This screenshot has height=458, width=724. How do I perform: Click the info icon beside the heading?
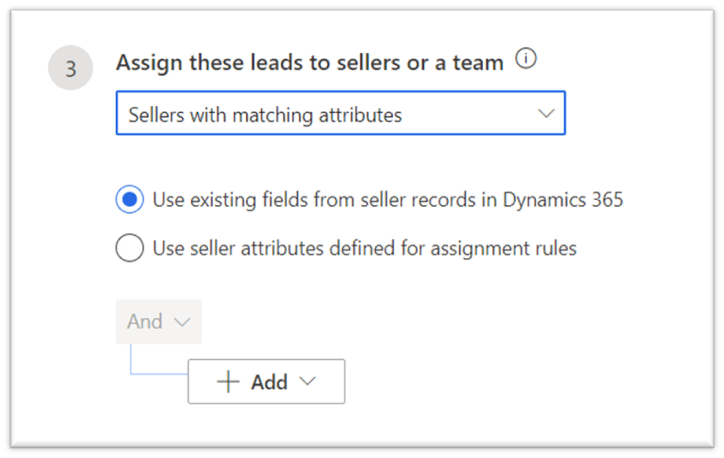coord(526,60)
